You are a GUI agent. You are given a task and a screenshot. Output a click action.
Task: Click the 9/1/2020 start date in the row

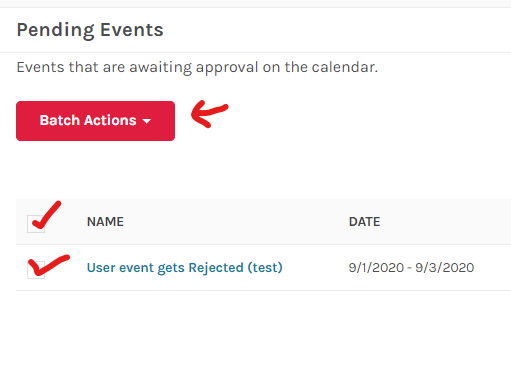(x=376, y=268)
